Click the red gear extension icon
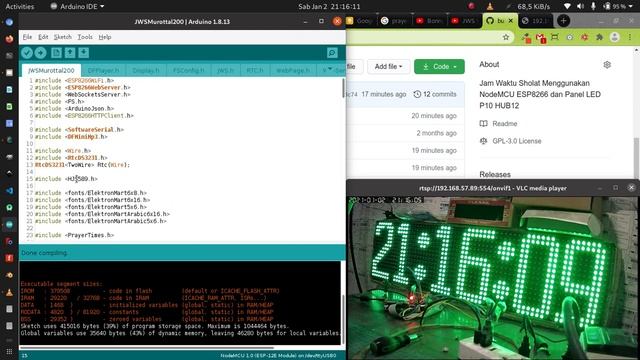Viewport: 640px width, 360px height. point(584,37)
